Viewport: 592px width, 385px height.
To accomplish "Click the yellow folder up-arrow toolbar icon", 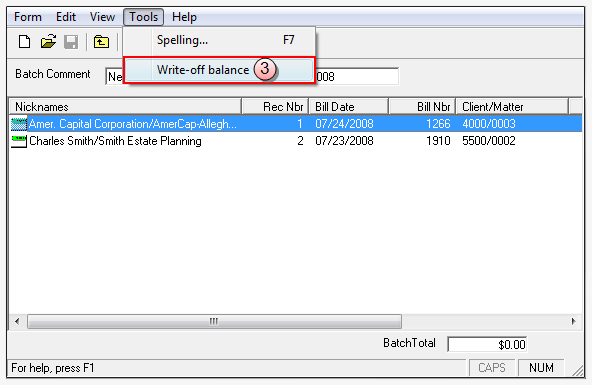I will pyautogui.click(x=101, y=42).
